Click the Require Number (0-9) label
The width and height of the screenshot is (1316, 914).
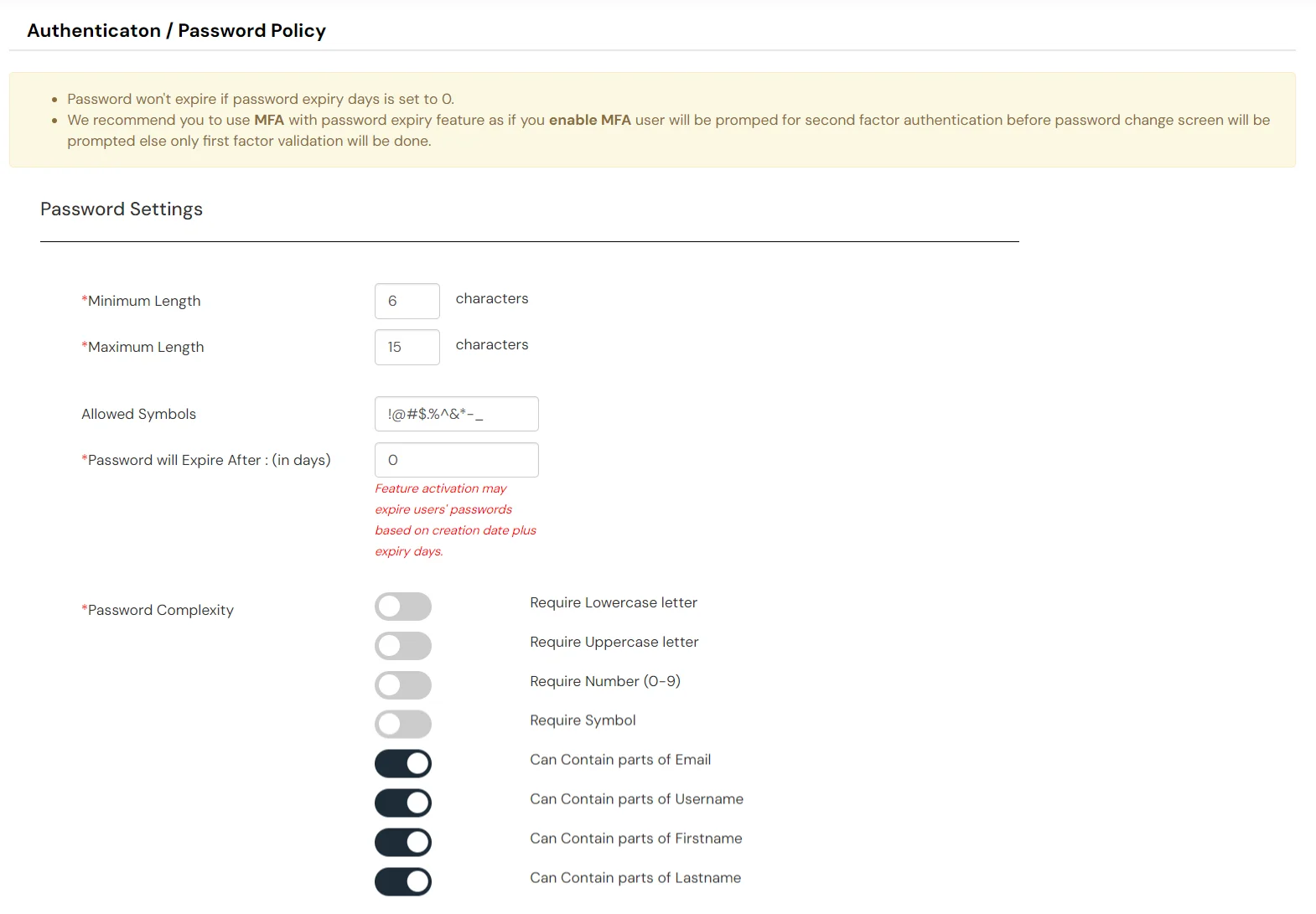[605, 681]
